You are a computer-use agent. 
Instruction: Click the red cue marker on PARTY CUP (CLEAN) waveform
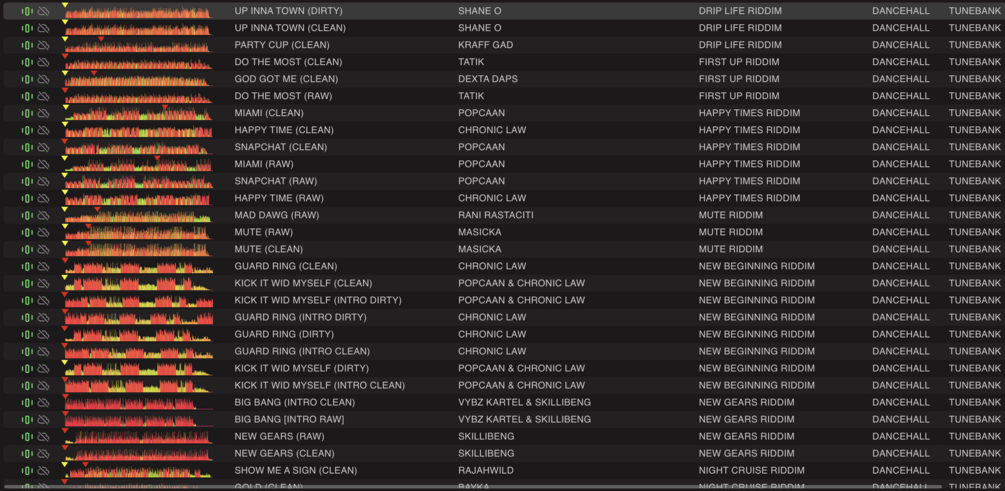click(x=101, y=40)
